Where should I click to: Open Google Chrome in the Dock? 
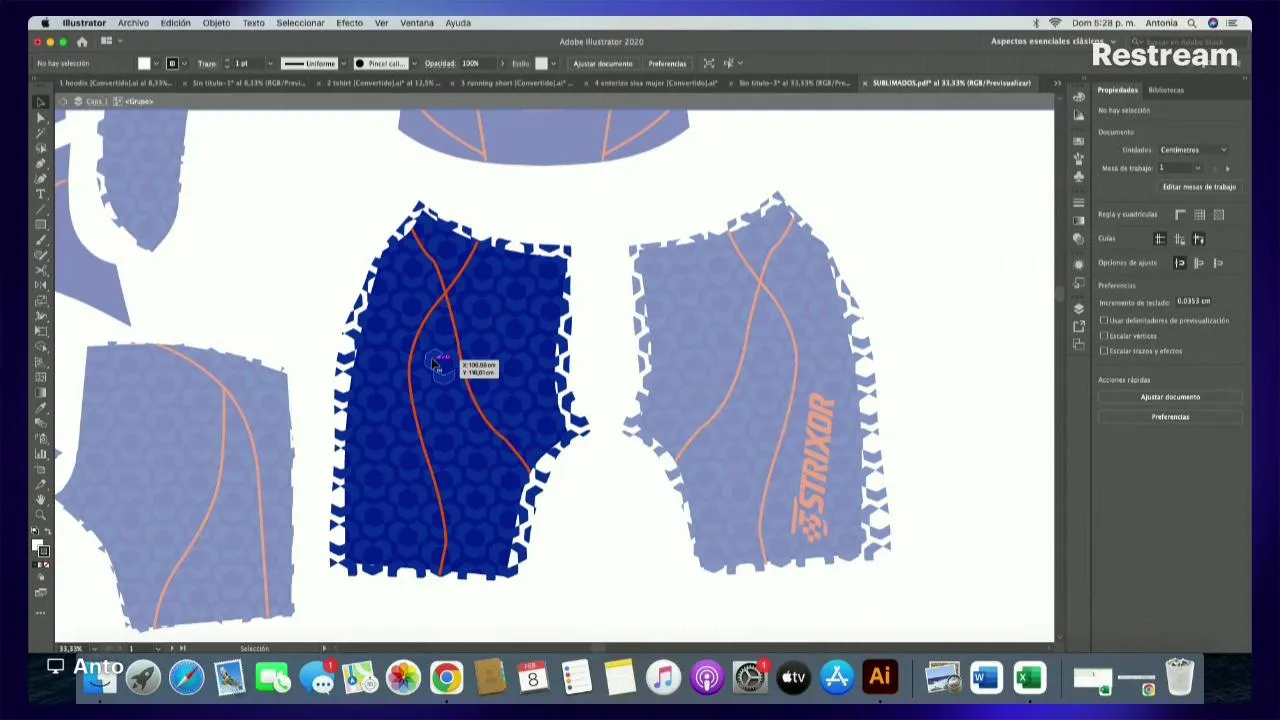[447, 678]
